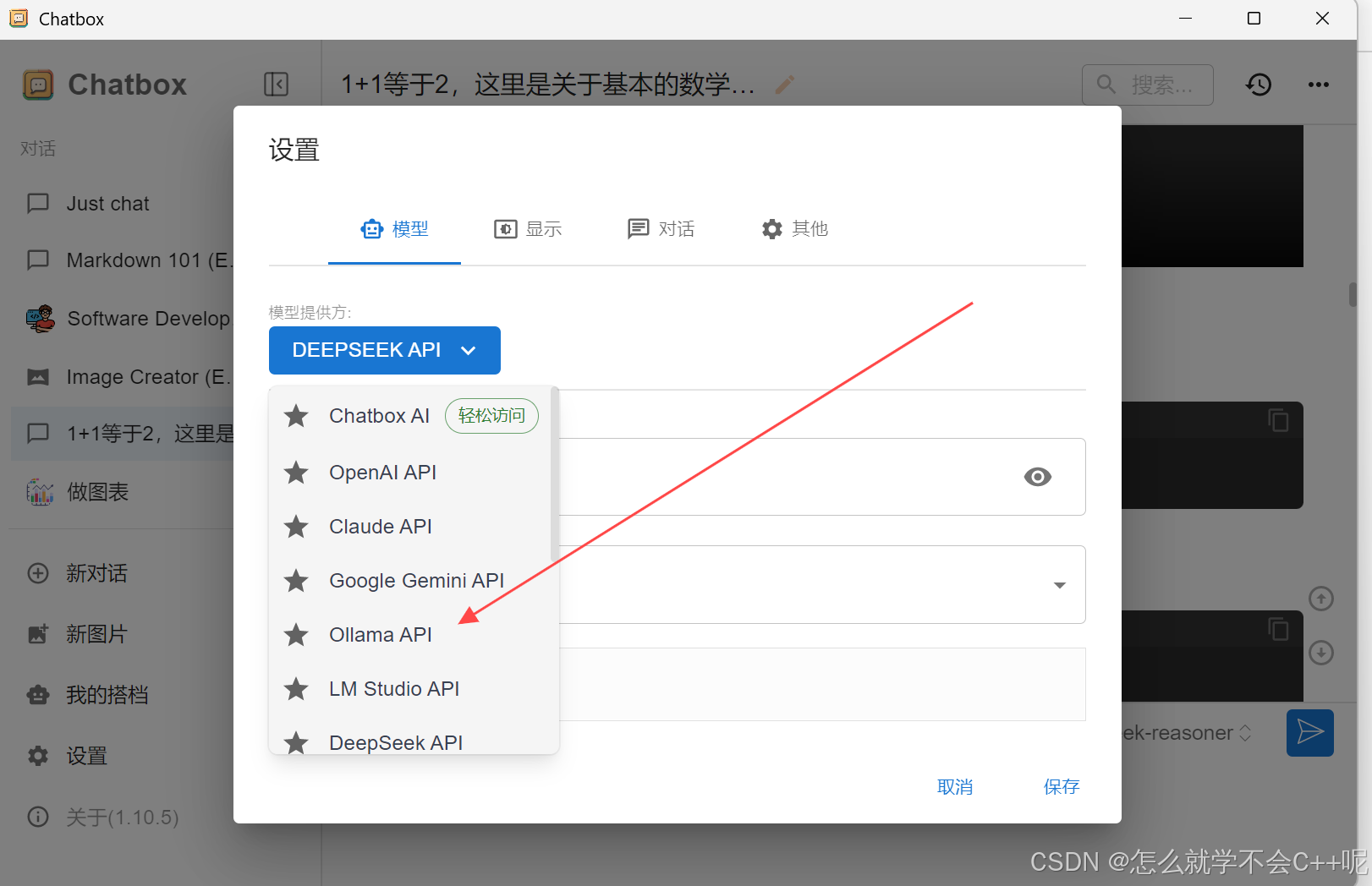Open Just chat conversation
1372x886 pixels.
click(123, 204)
